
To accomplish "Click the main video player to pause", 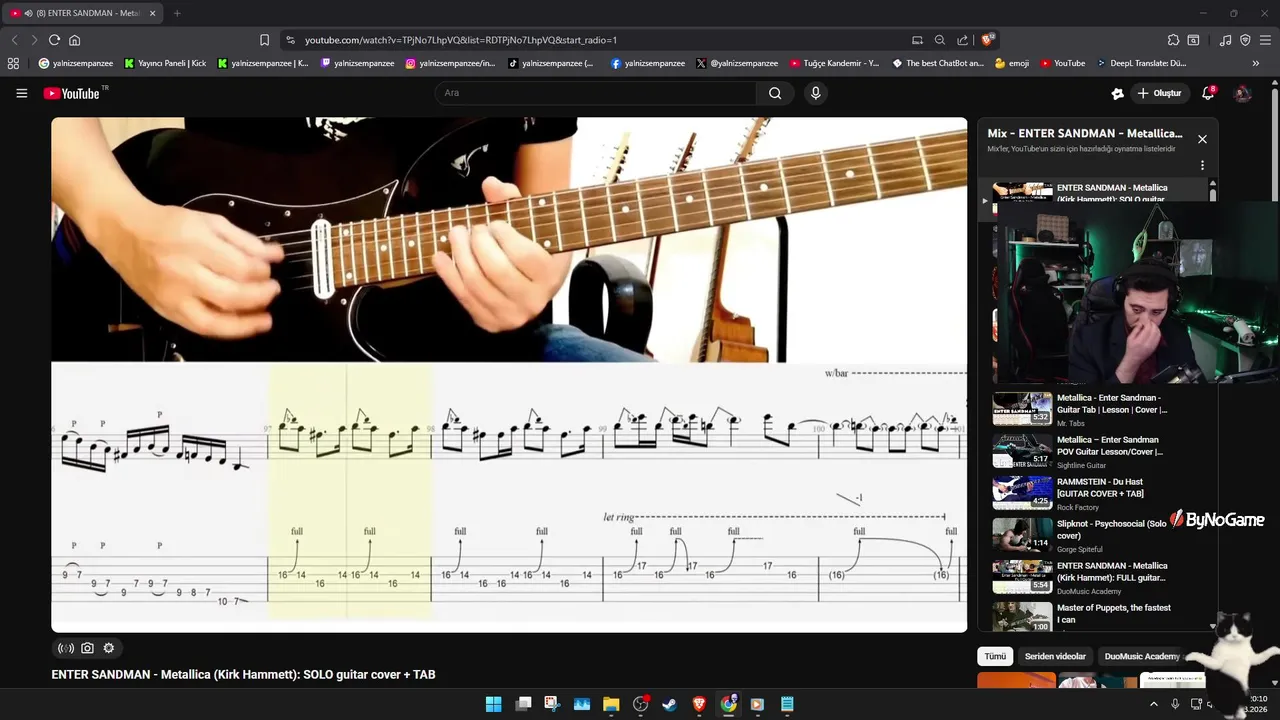I will coord(509,374).
